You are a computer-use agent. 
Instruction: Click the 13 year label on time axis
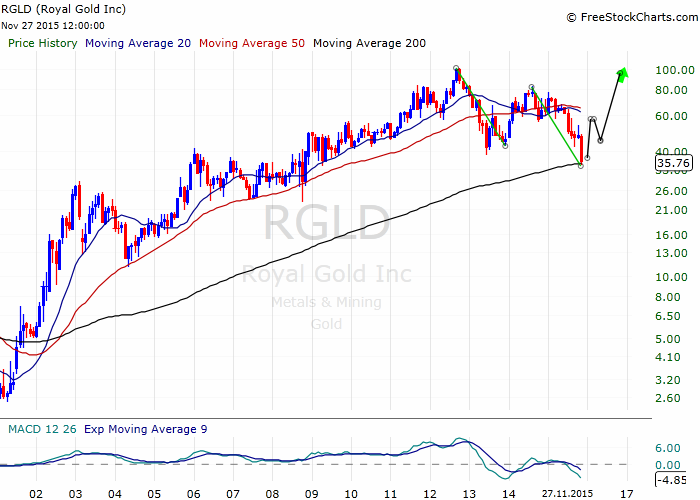coord(469,494)
